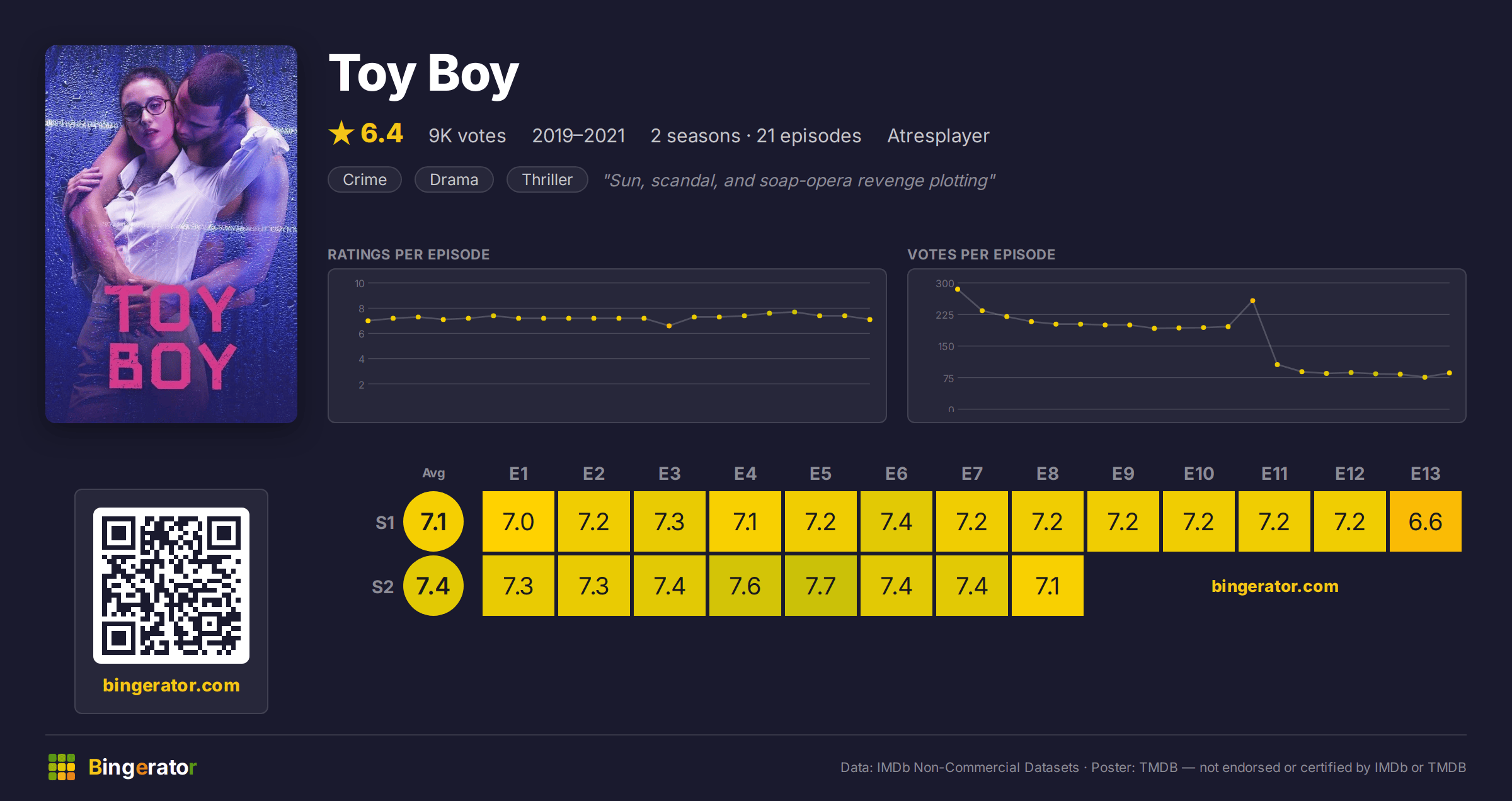Open bingerator.com link beside season two row
Image resolution: width=1512 pixels, height=801 pixels.
click(x=1274, y=586)
